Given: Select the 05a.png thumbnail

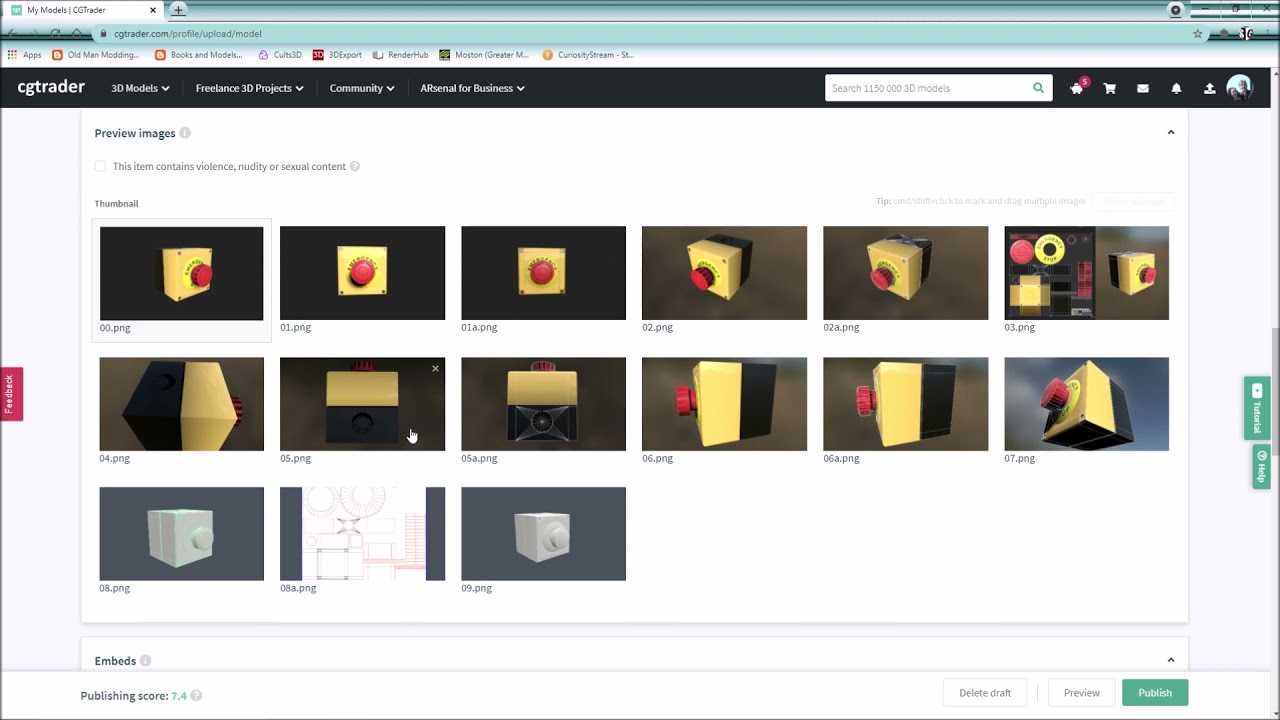Looking at the screenshot, I should click(x=543, y=404).
